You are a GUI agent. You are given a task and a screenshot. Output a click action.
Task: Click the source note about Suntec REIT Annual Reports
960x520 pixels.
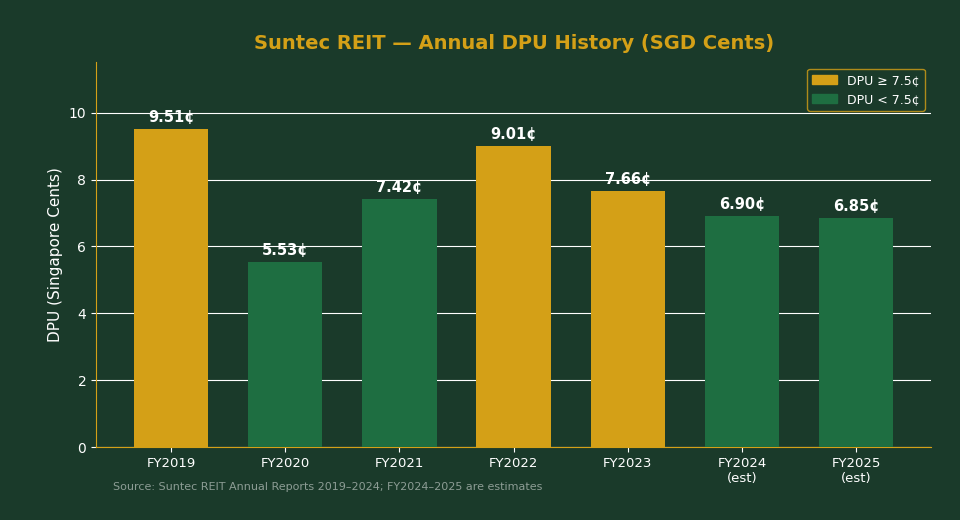[x=328, y=486]
